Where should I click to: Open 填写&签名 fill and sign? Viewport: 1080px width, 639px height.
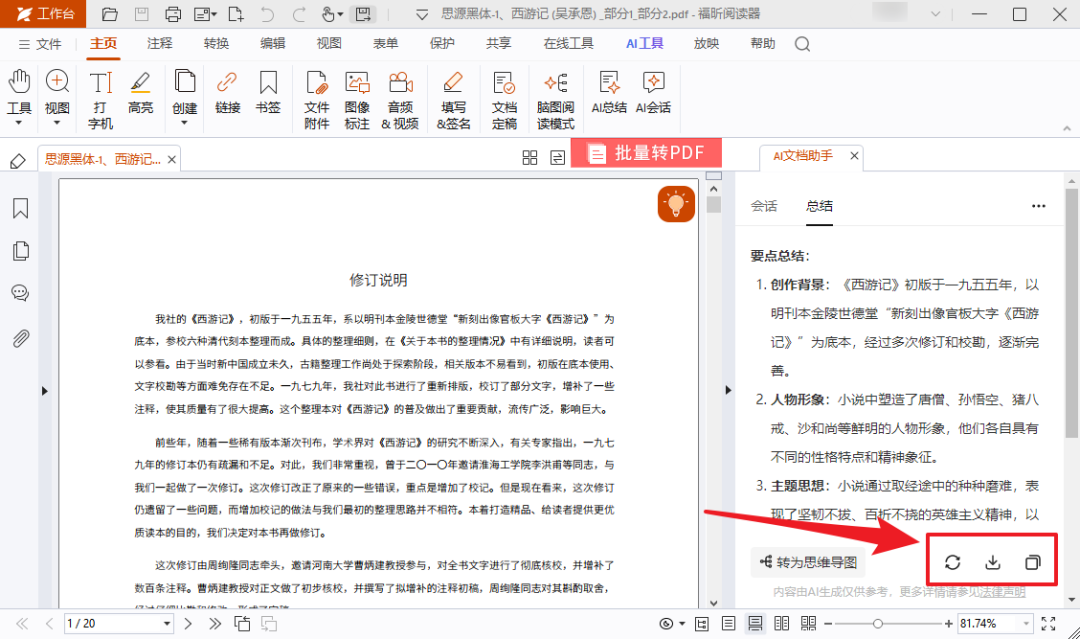453,100
